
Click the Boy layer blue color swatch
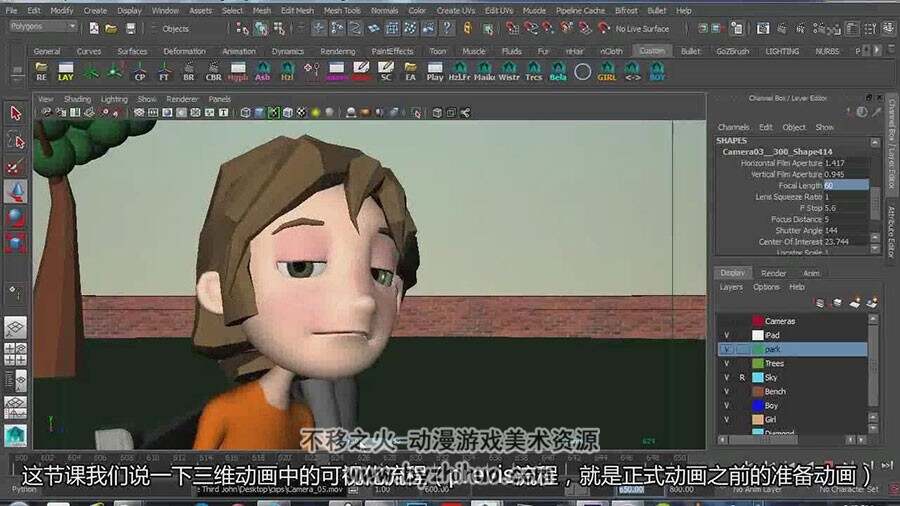coord(758,406)
